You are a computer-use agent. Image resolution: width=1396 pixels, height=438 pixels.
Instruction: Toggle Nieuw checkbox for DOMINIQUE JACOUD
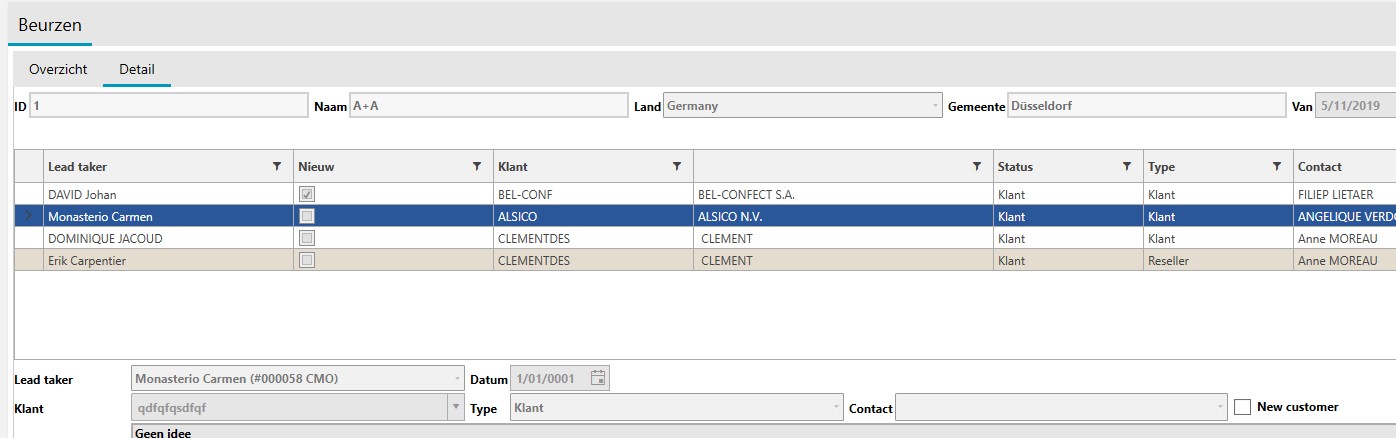[x=308, y=238]
